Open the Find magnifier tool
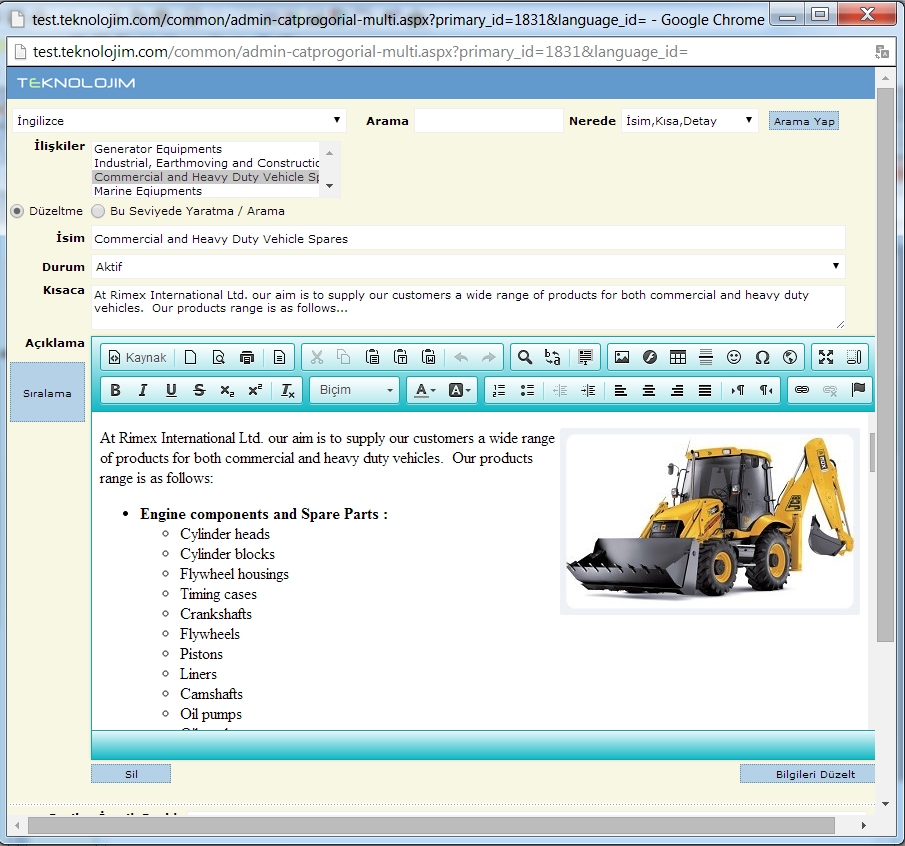The image size is (905, 846). pyautogui.click(x=525, y=357)
